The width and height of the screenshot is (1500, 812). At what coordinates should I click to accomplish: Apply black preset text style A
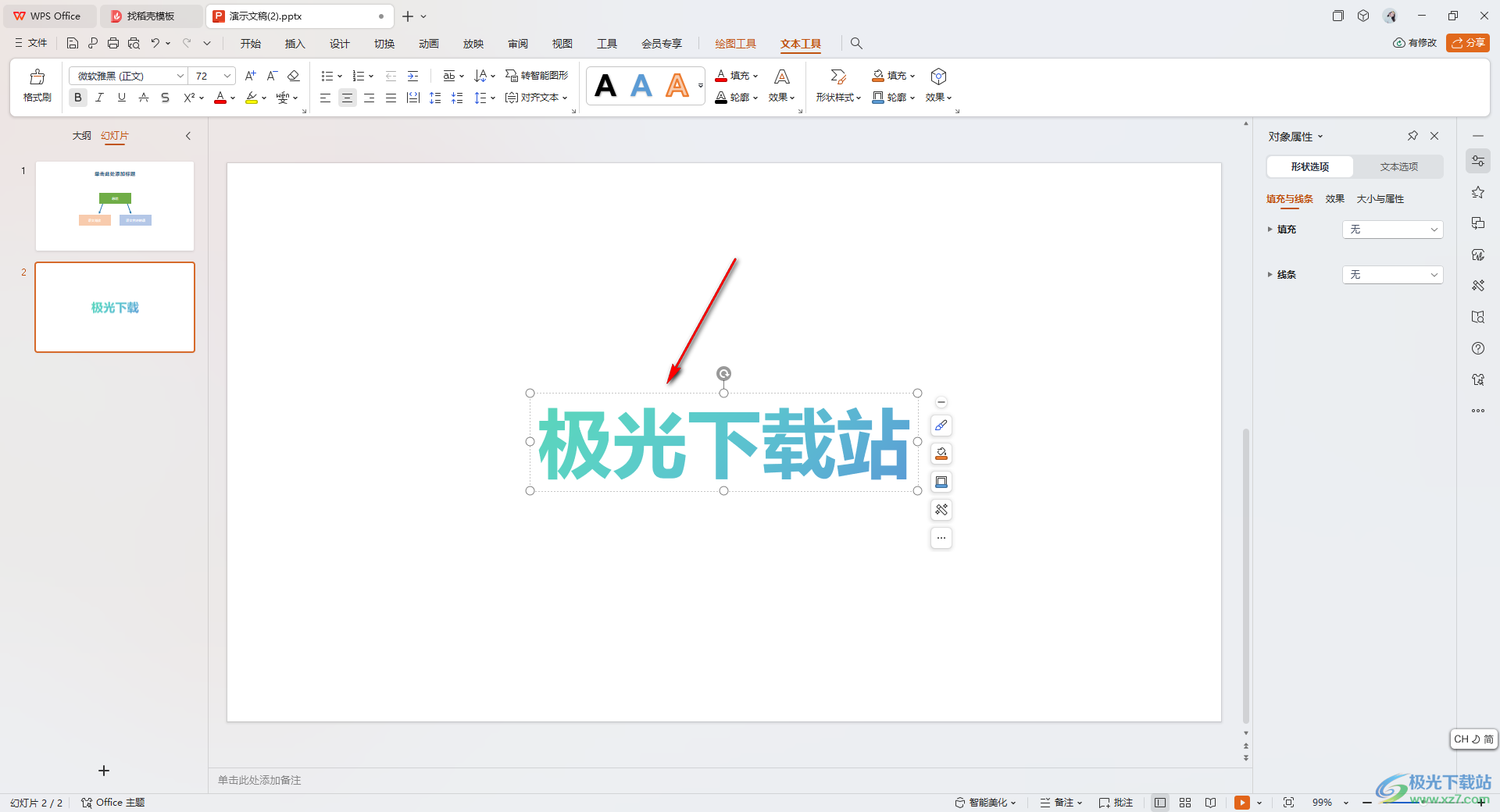pyautogui.click(x=605, y=85)
